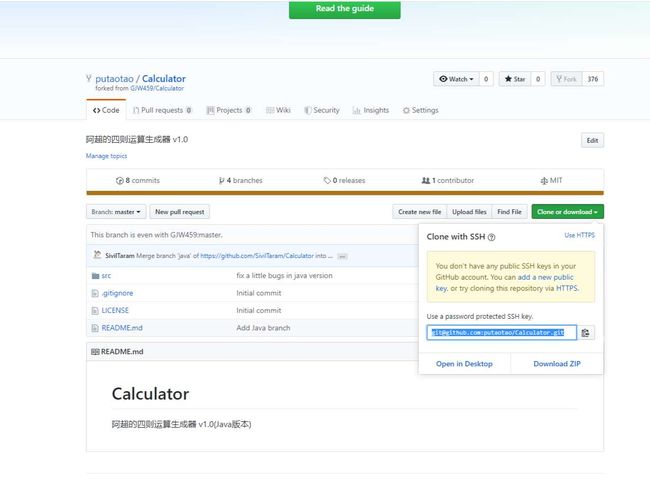Screen dimensions: 650x481
Task: Click Create new file
Action: [x=420, y=212]
